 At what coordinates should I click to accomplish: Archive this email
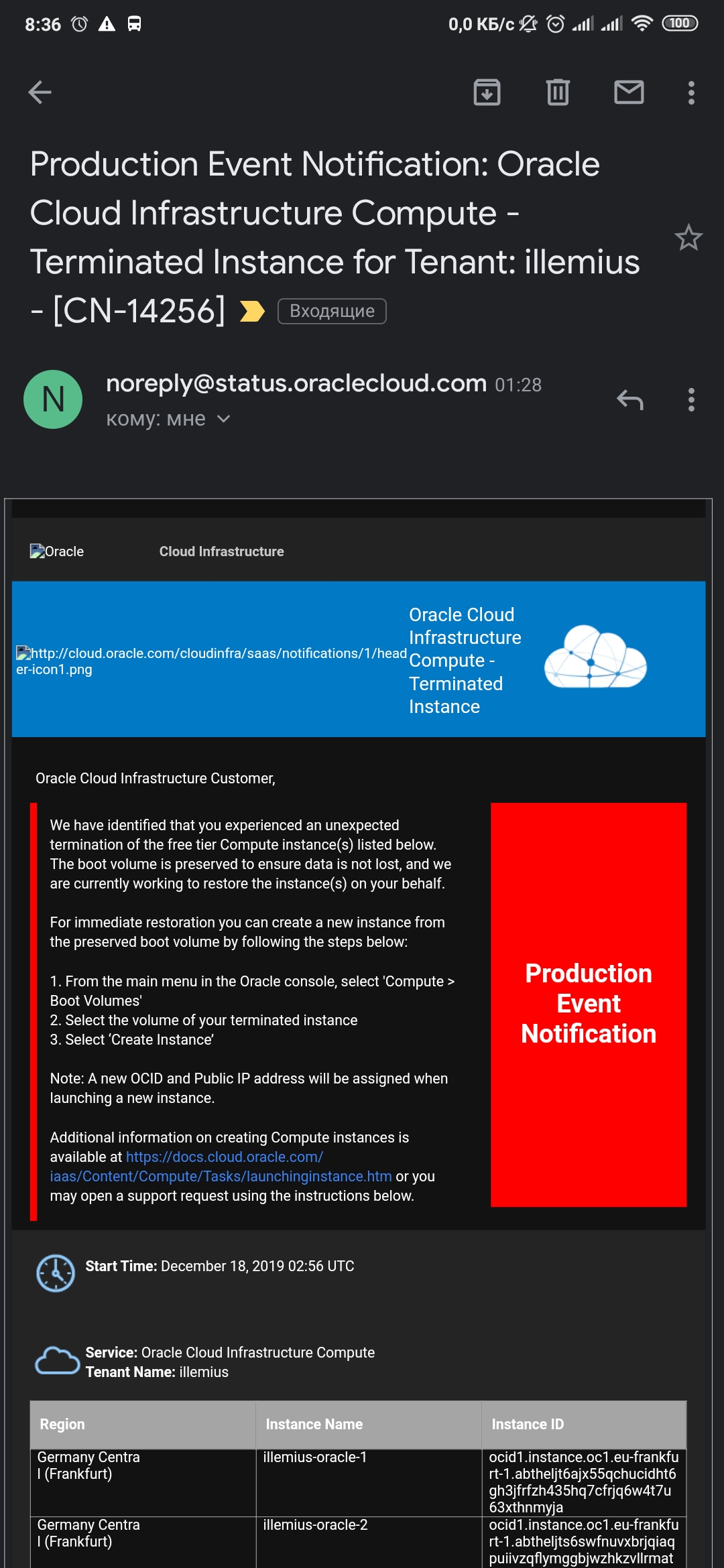[487, 92]
